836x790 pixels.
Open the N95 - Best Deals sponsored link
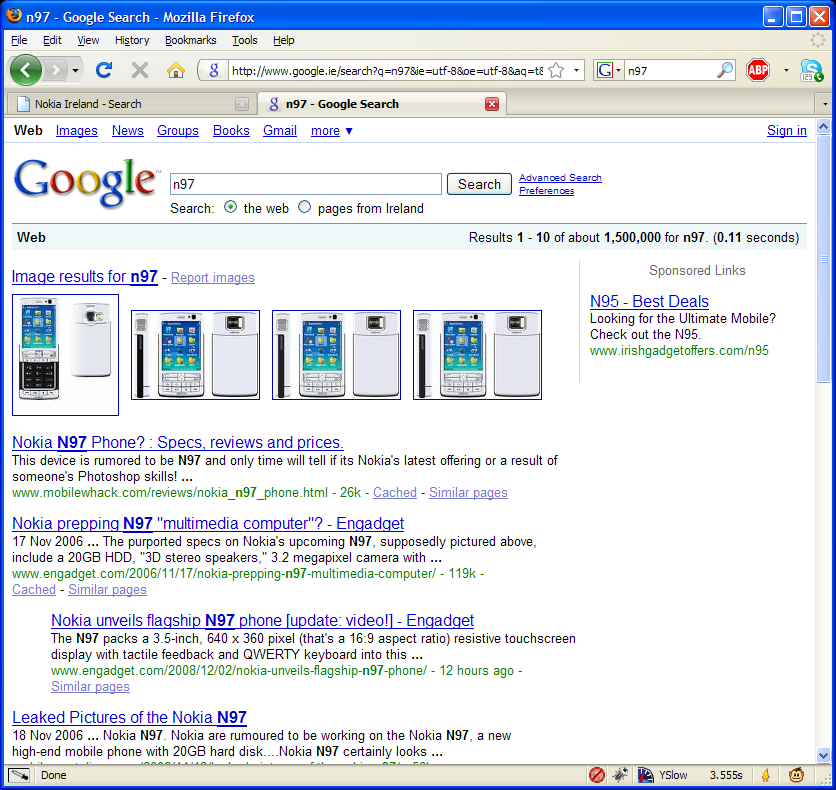click(649, 301)
